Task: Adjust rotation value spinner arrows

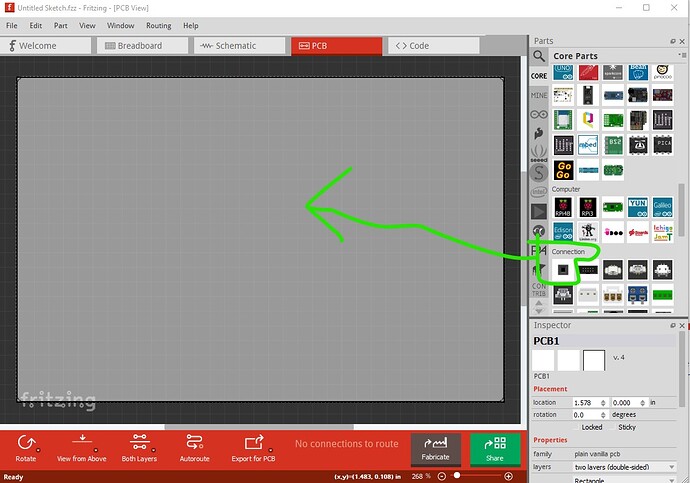Action: 603,415
